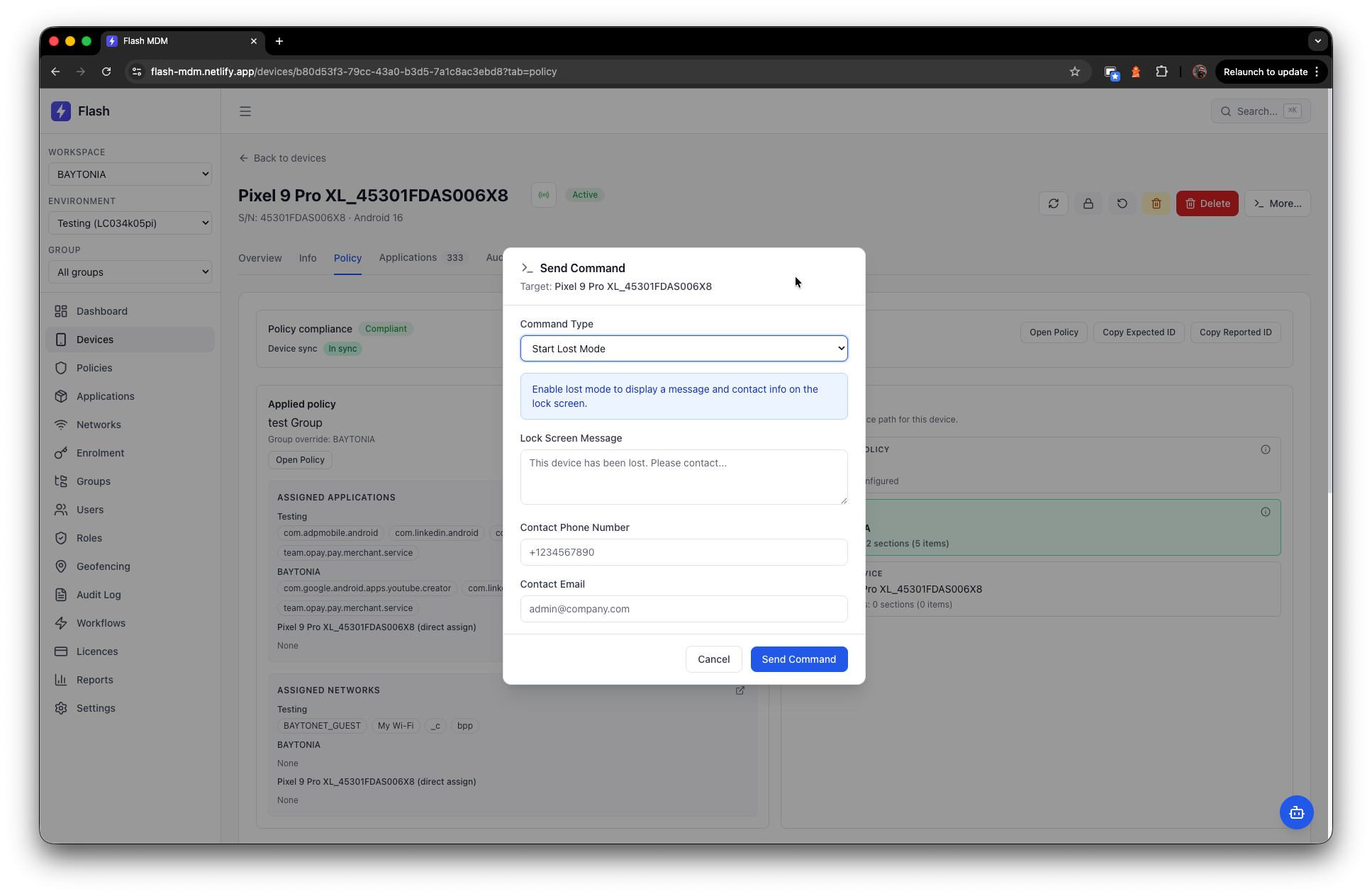Expand the All groups dropdown

coord(130,272)
